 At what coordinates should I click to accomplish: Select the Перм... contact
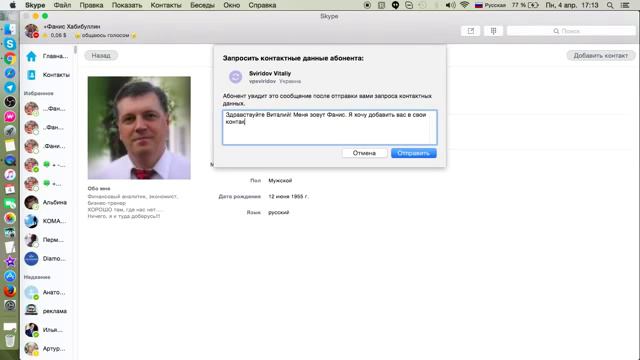(x=46, y=240)
